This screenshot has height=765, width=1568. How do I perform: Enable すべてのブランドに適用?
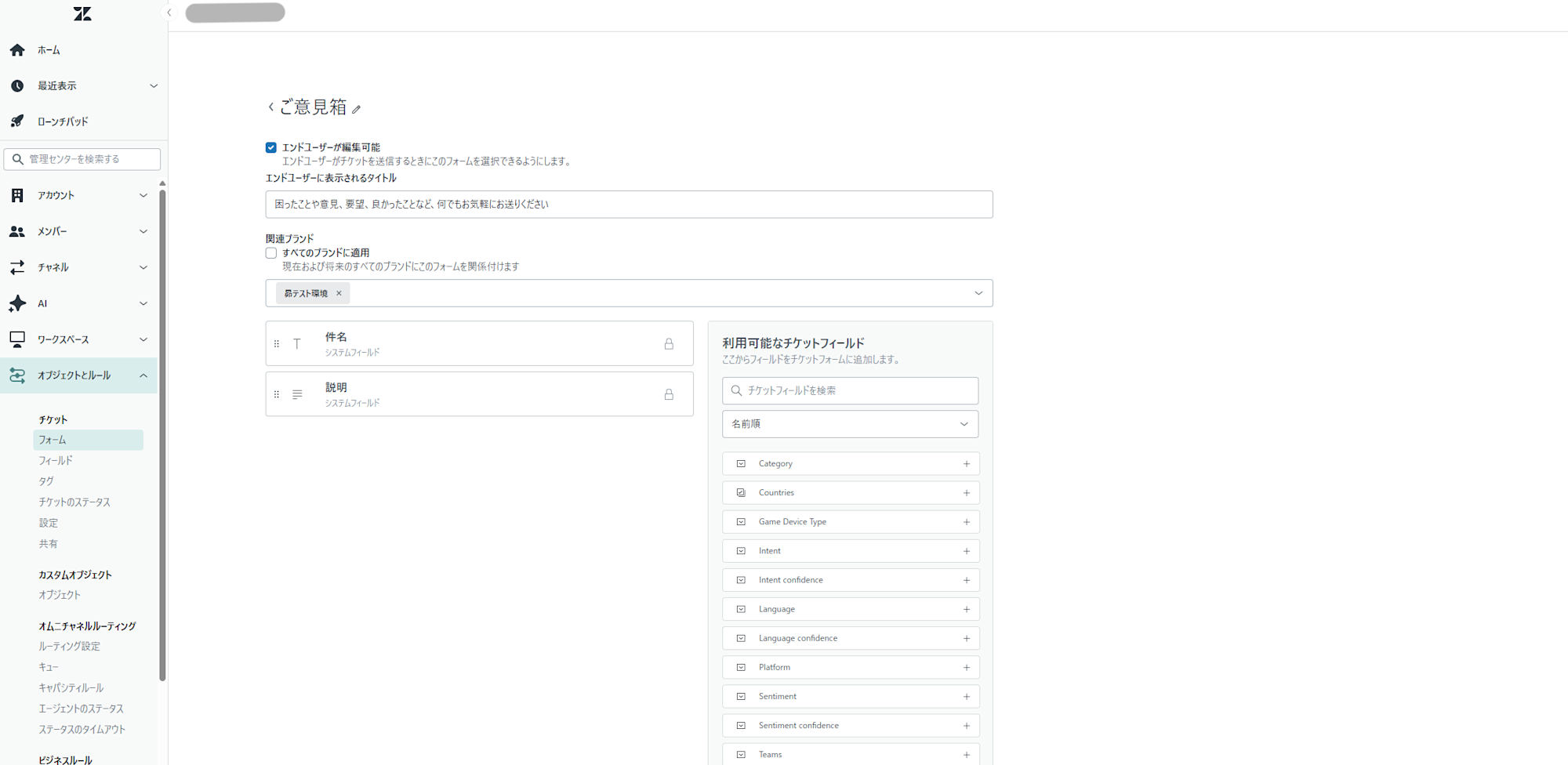point(270,252)
